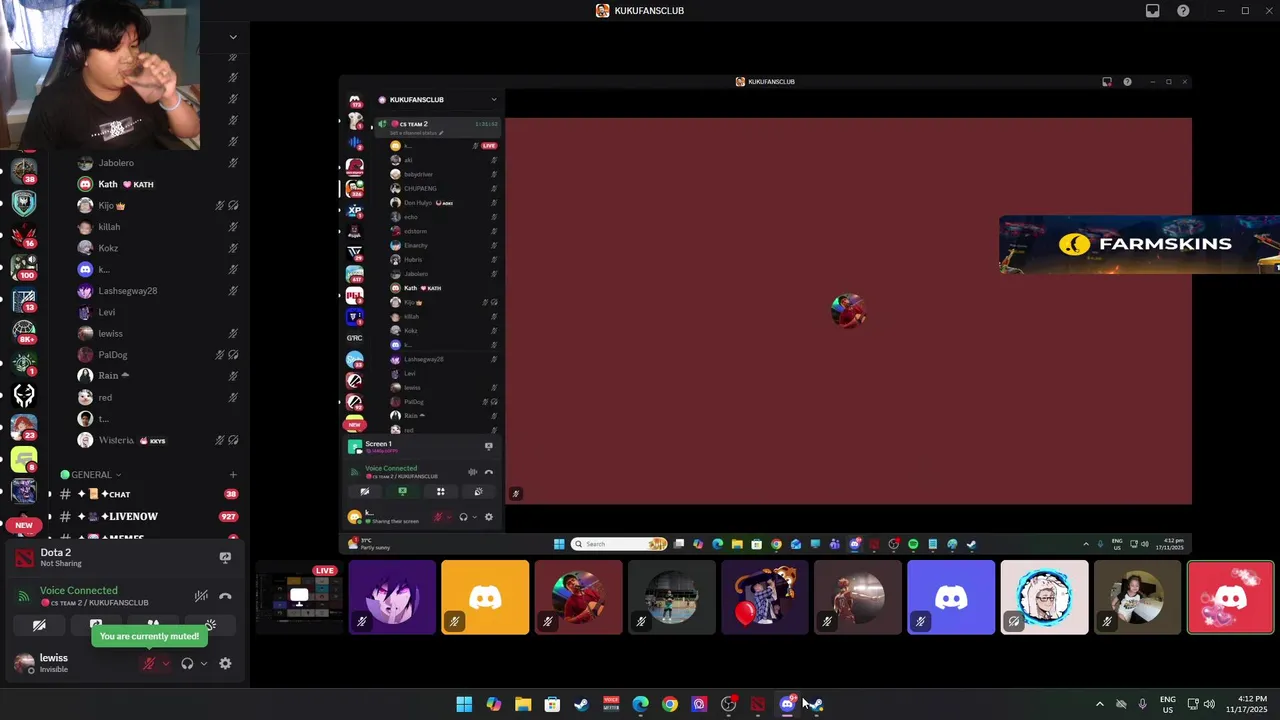Screen dimensions: 1280x720
Task: Select Levi in the voice member list
Action: click(x=157, y=312)
